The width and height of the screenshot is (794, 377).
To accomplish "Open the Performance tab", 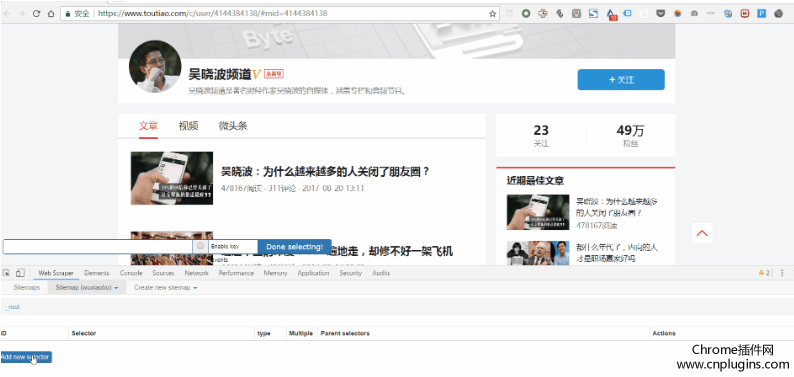I will (236, 273).
